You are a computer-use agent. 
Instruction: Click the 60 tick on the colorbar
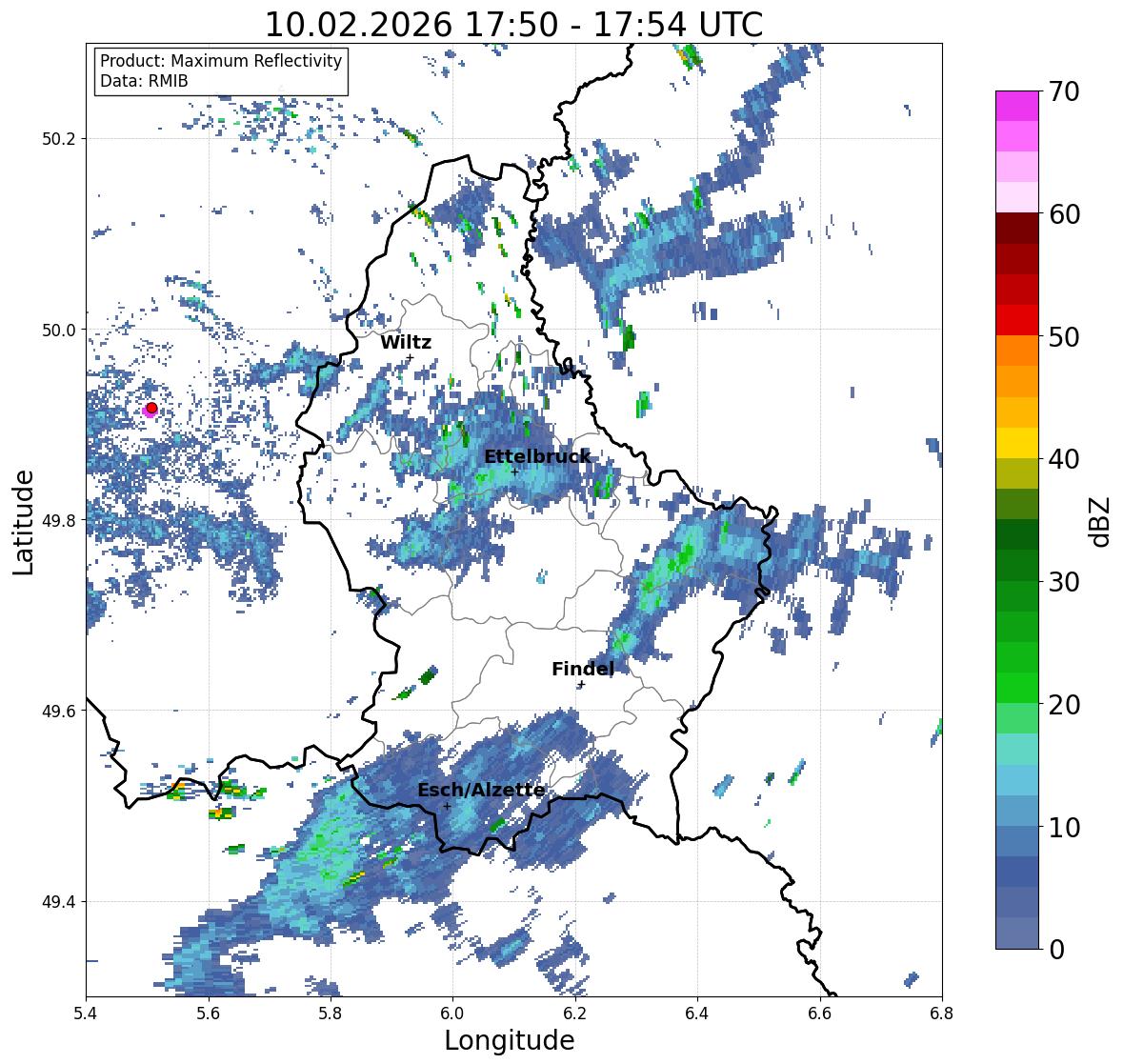point(1064,214)
